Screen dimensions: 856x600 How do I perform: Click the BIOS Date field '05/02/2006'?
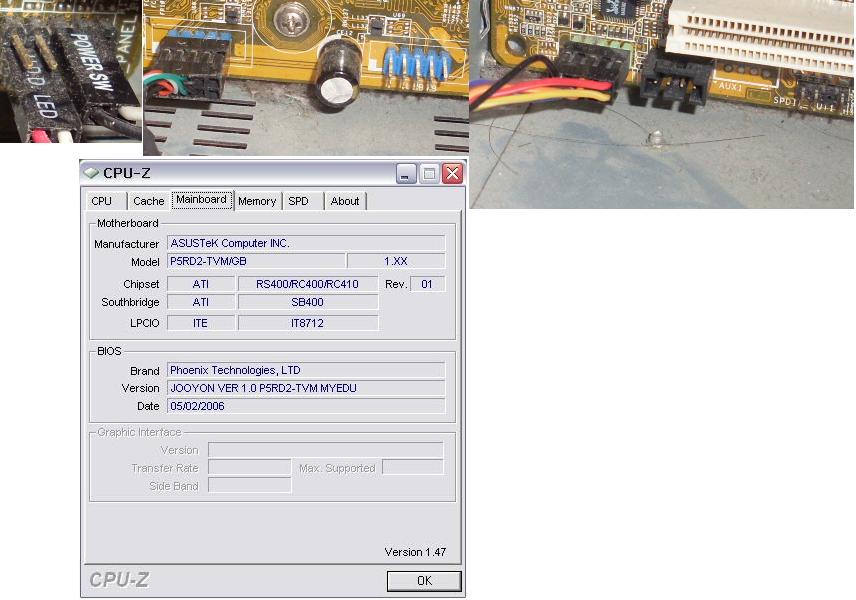click(306, 406)
